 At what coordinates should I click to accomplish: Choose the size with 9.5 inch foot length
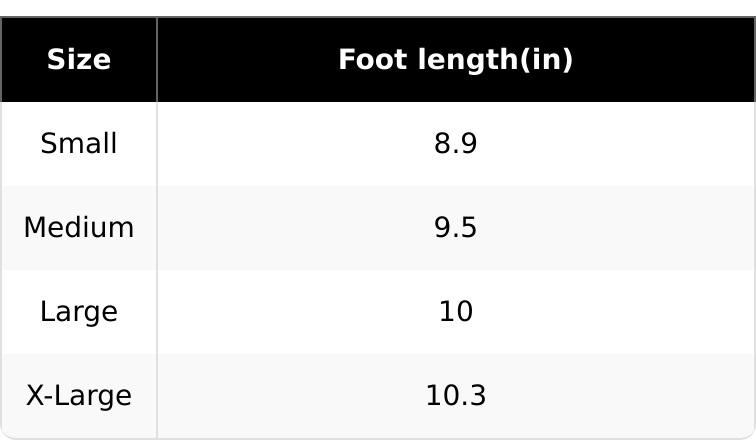tap(79, 228)
